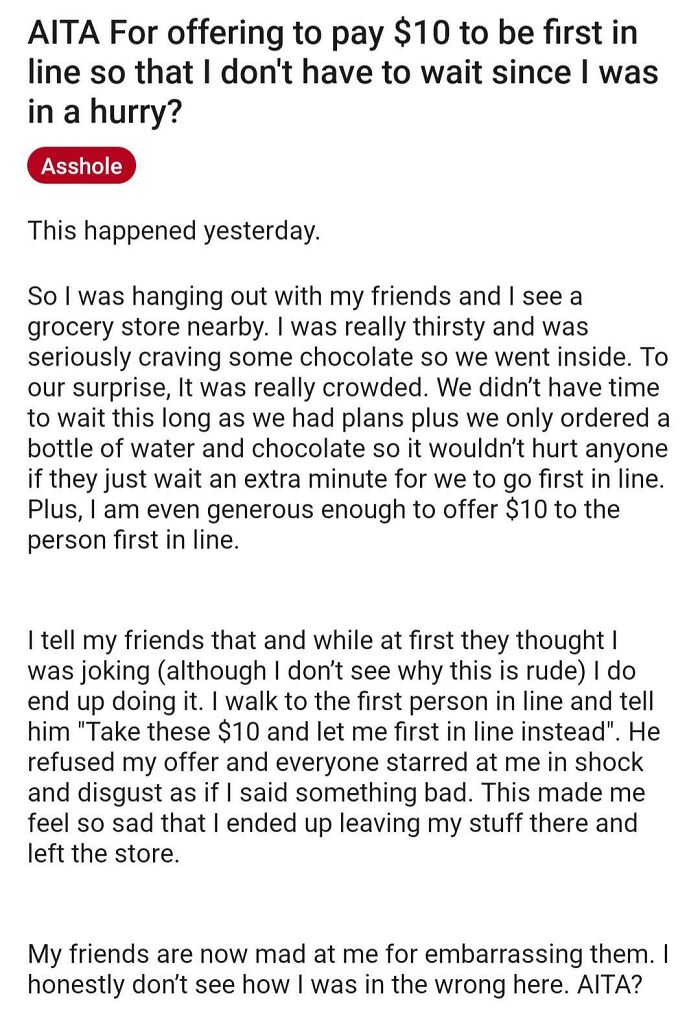Click the line "person first in line."
The width and height of the screenshot is (700, 1016).
(134, 540)
